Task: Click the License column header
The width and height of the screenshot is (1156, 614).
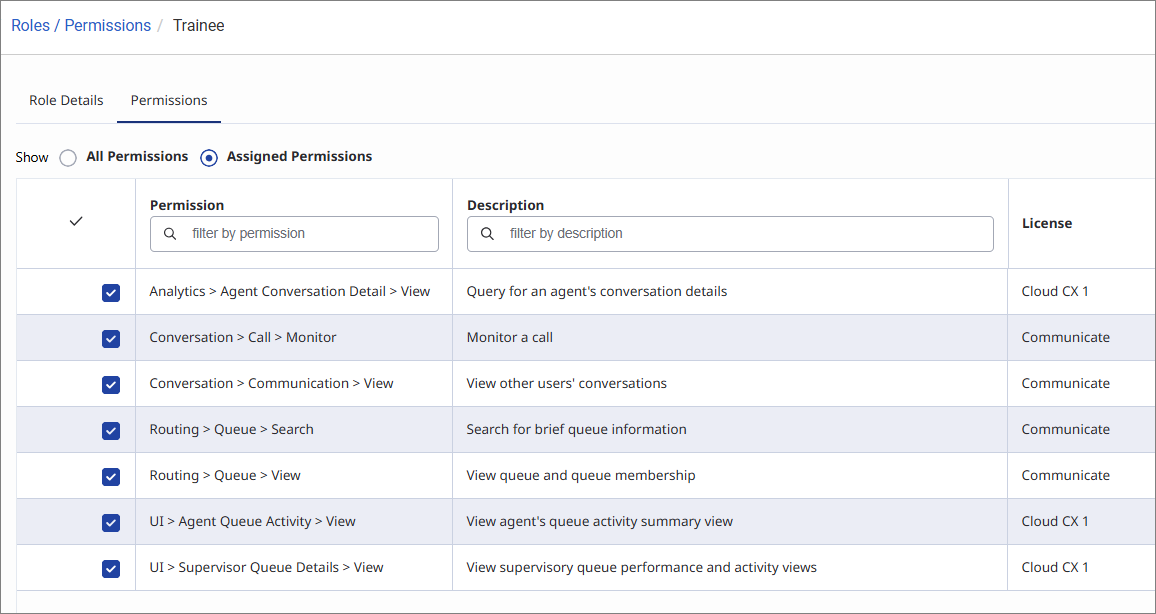Action: coord(1047,224)
